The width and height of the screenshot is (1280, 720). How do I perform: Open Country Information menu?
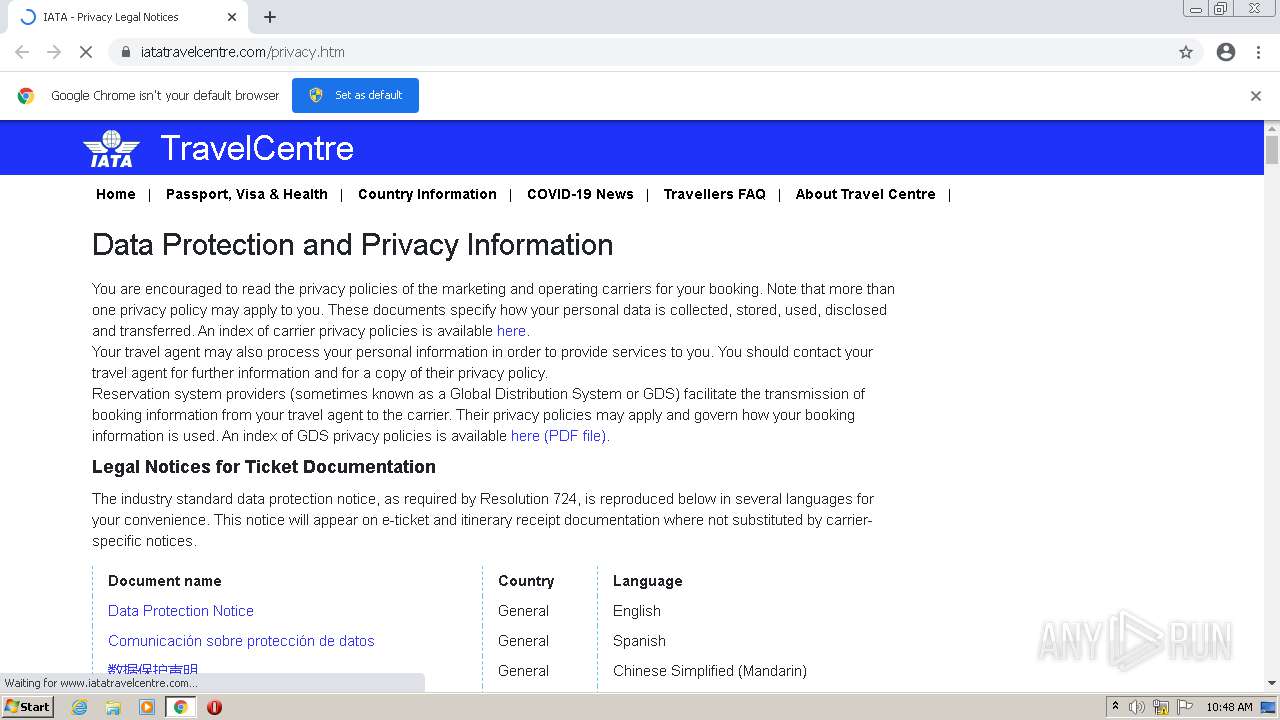427,194
